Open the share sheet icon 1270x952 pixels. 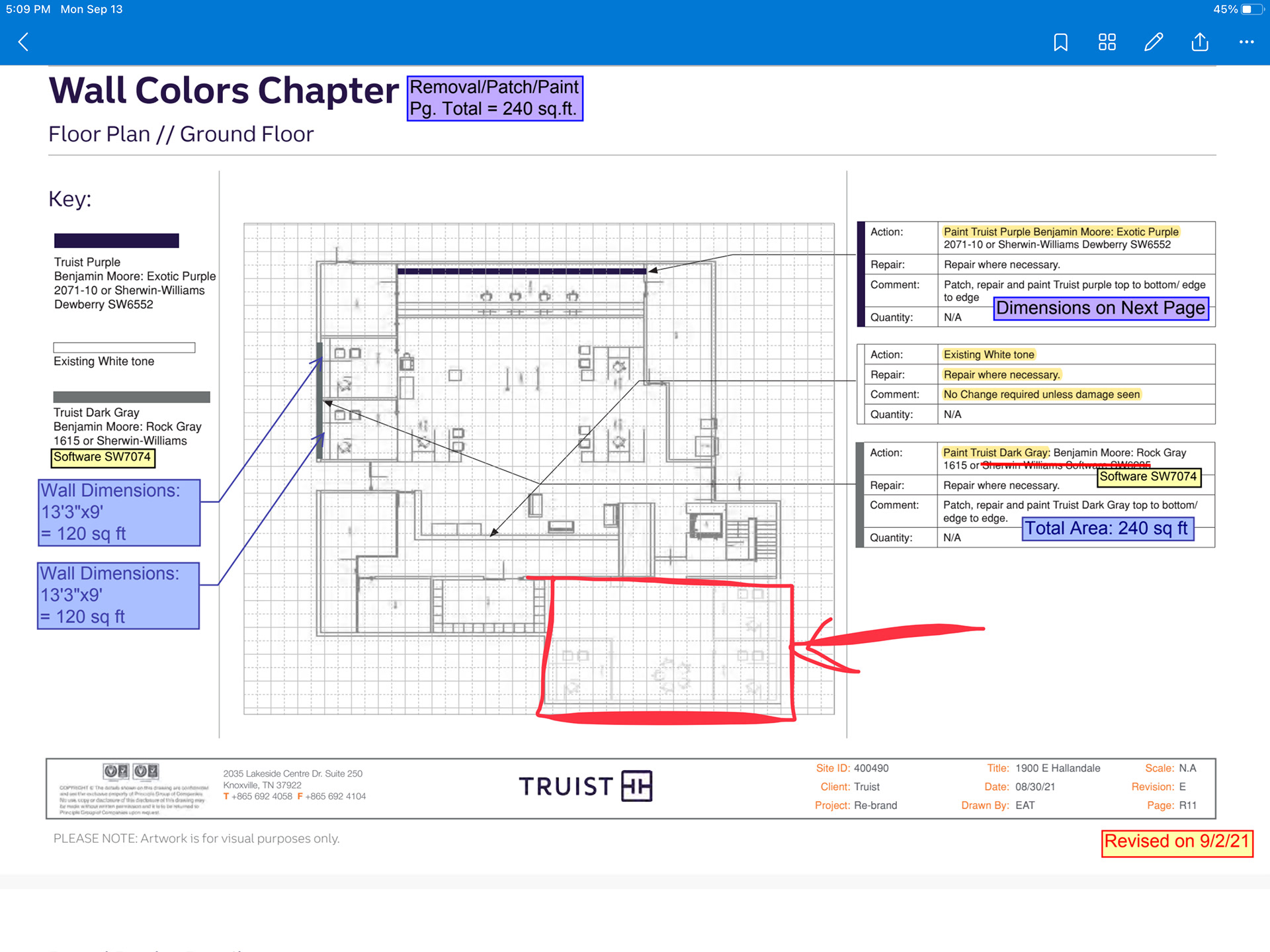(x=1200, y=42)
